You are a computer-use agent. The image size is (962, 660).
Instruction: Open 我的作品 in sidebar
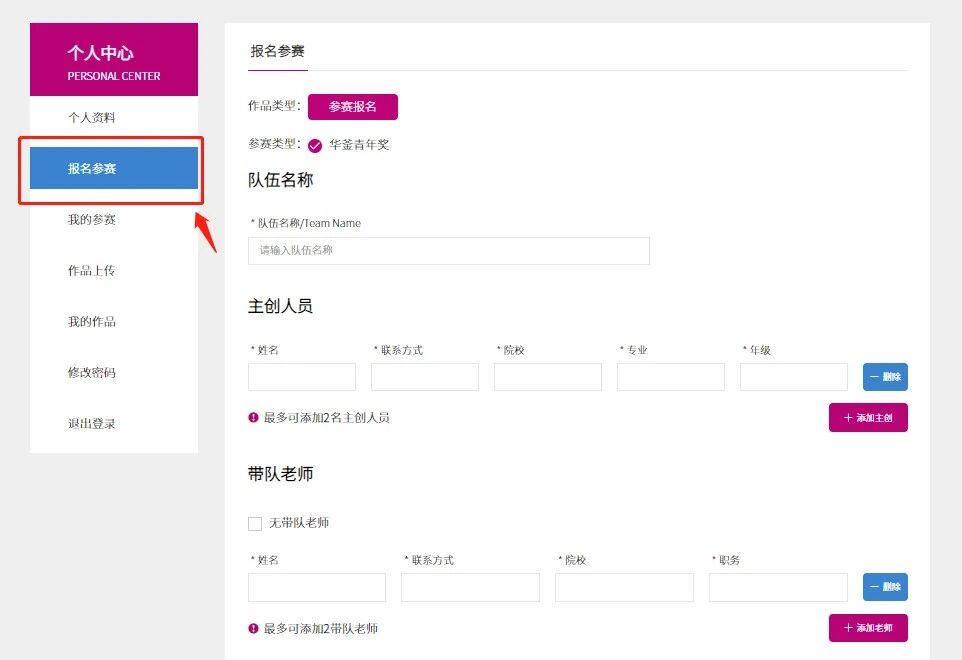pos(92,322)
